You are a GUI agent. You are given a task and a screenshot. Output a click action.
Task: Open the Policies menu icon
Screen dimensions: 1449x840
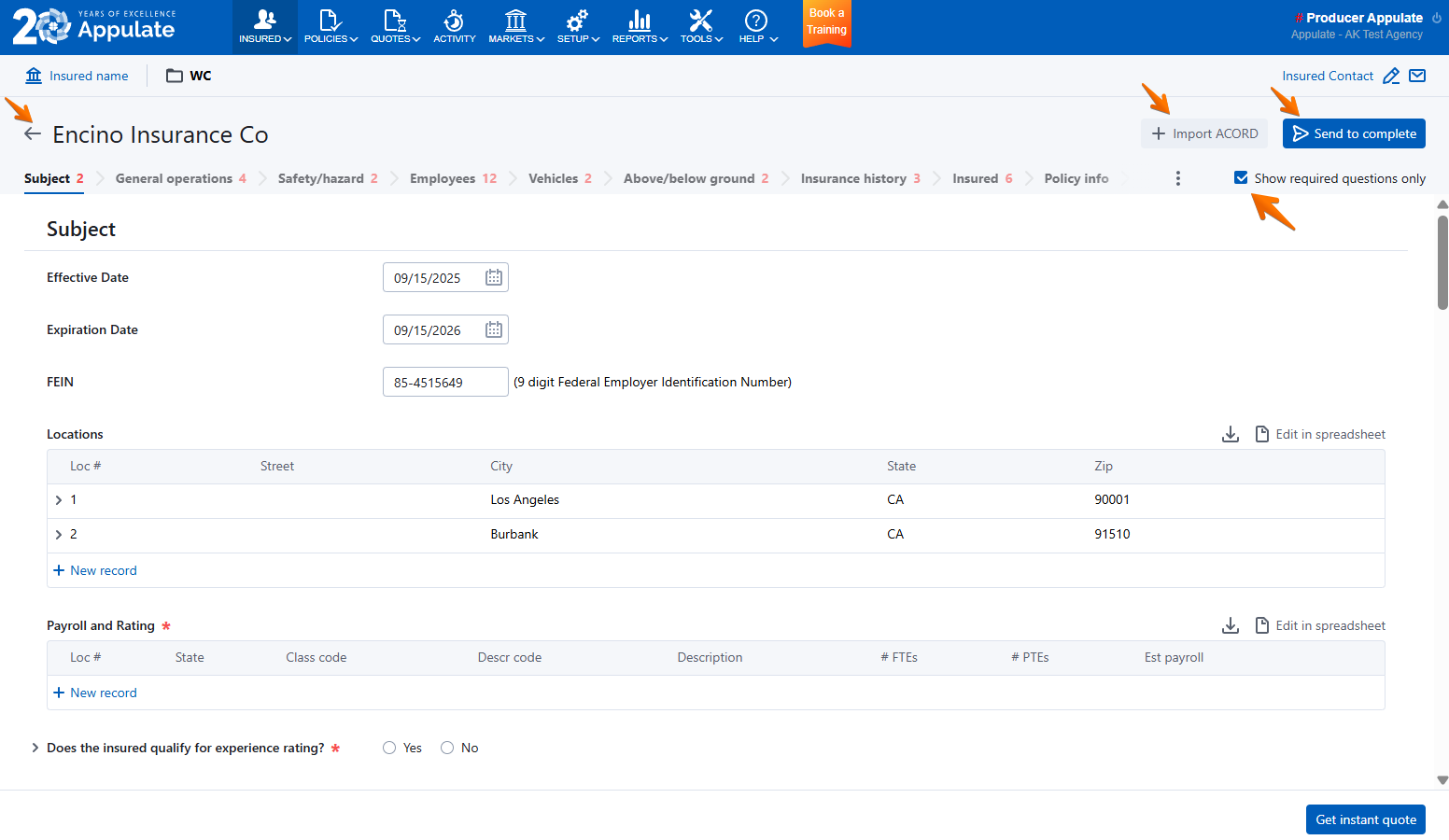click(x=331, y=26)
